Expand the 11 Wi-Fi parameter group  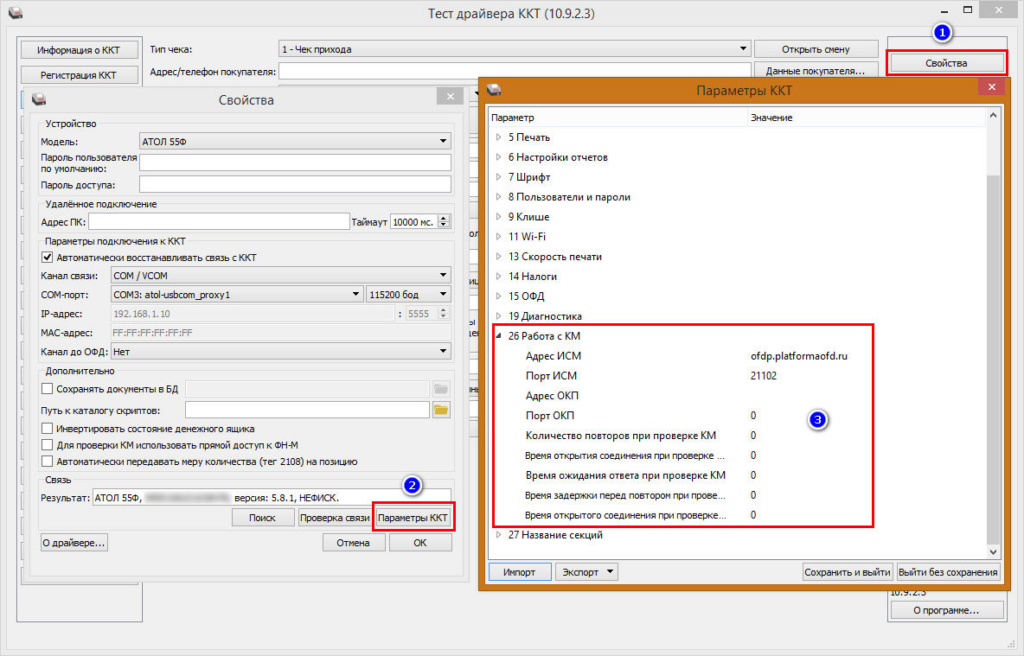click(x=498, y=237)
